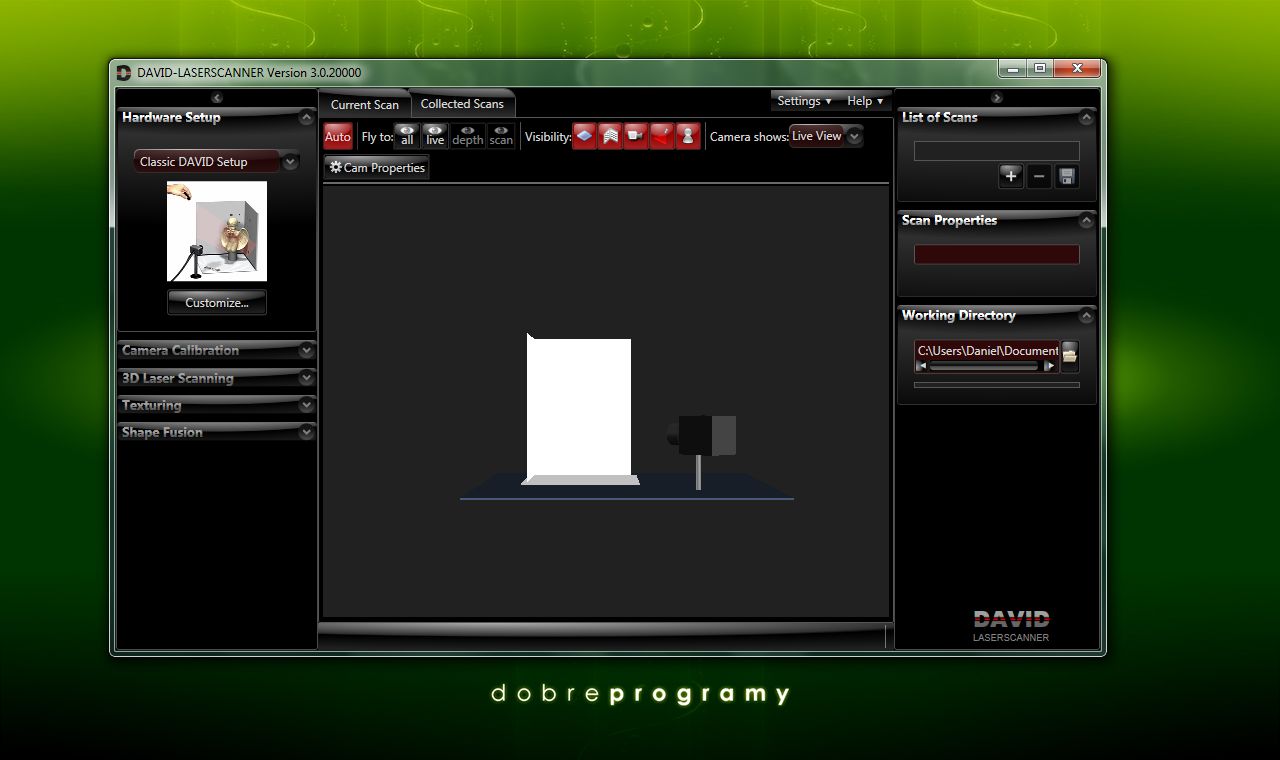Viewport: 1280px width, 760px height.
Task: Open the Settings menu
Action: 804,101
